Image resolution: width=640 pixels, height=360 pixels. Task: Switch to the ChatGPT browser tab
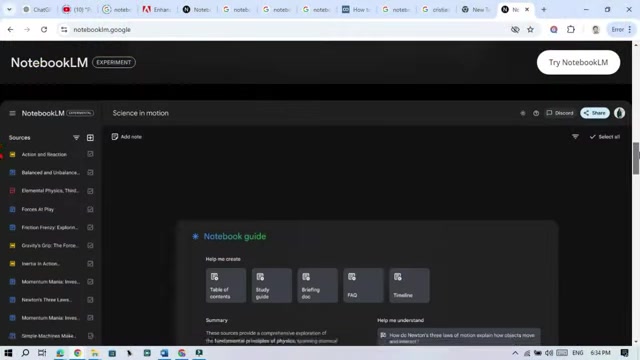[37, 9]
